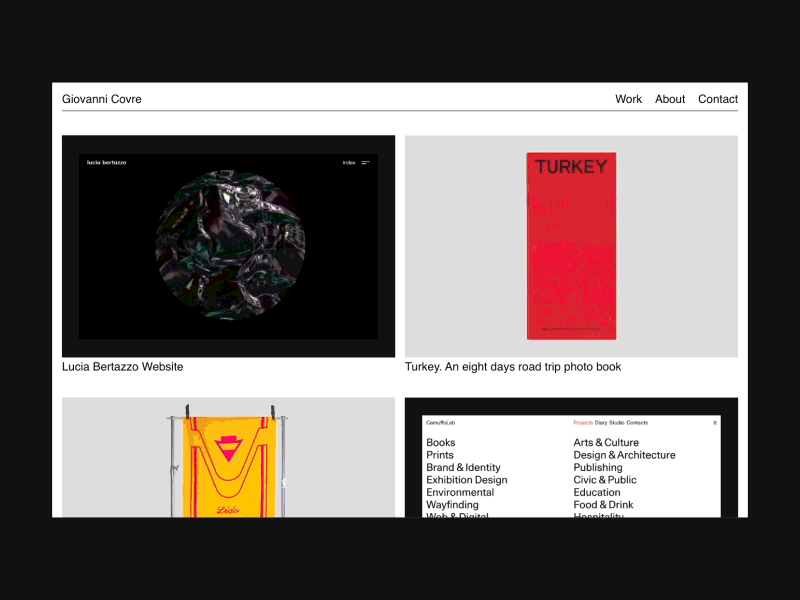Click the abstract metallic circle image
This screenshot has height=600, width=800.
click(x=230, y=245)
